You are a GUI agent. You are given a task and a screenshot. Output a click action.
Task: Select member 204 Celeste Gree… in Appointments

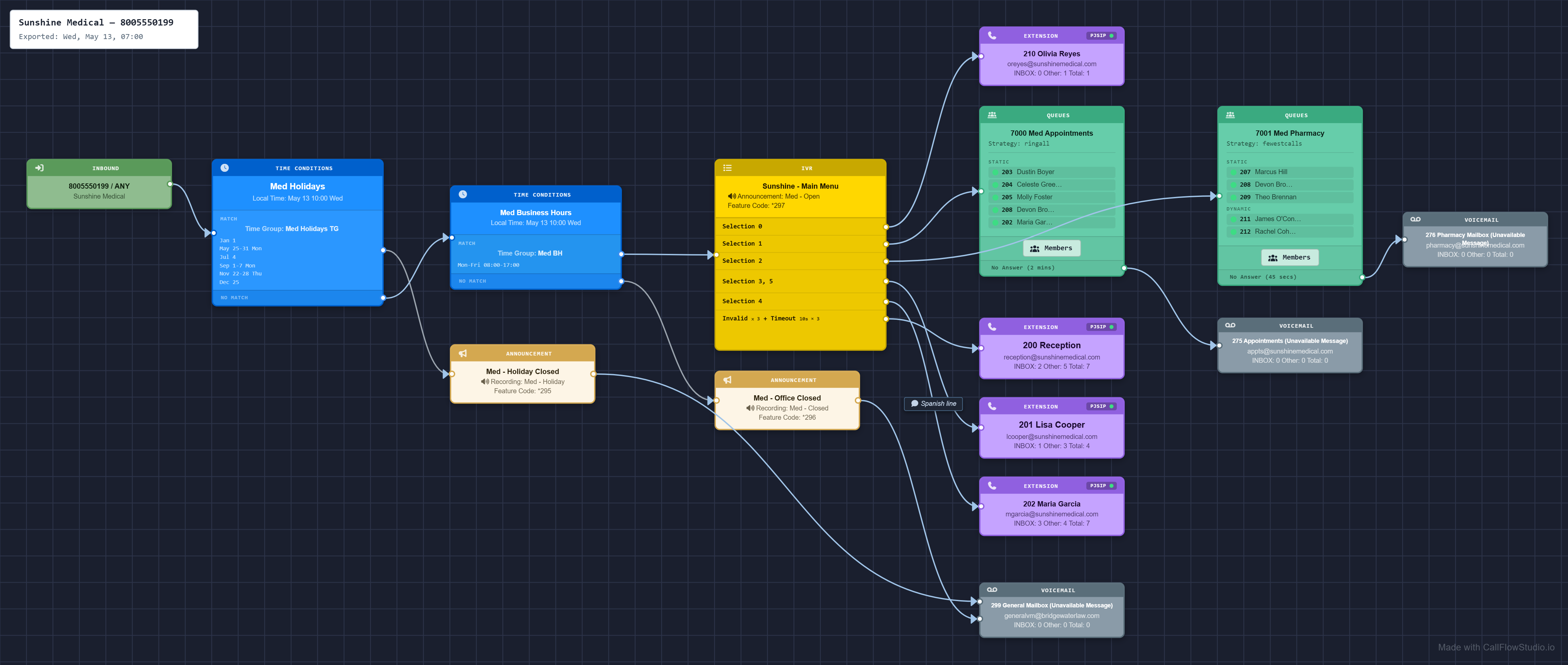click(1051, 184)
